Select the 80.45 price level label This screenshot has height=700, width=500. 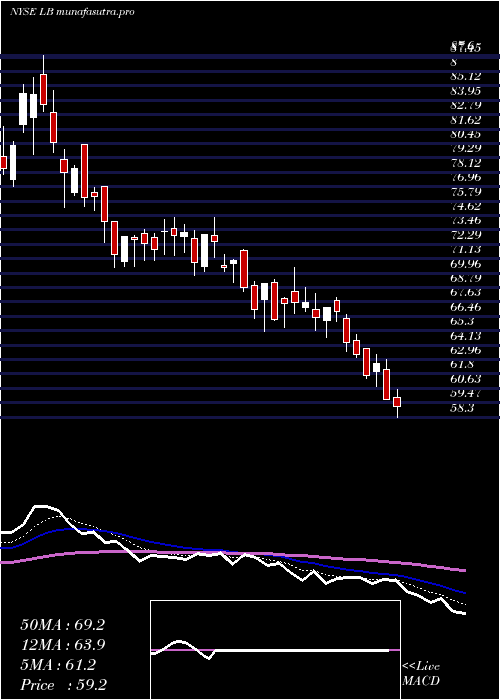point(466,133)
